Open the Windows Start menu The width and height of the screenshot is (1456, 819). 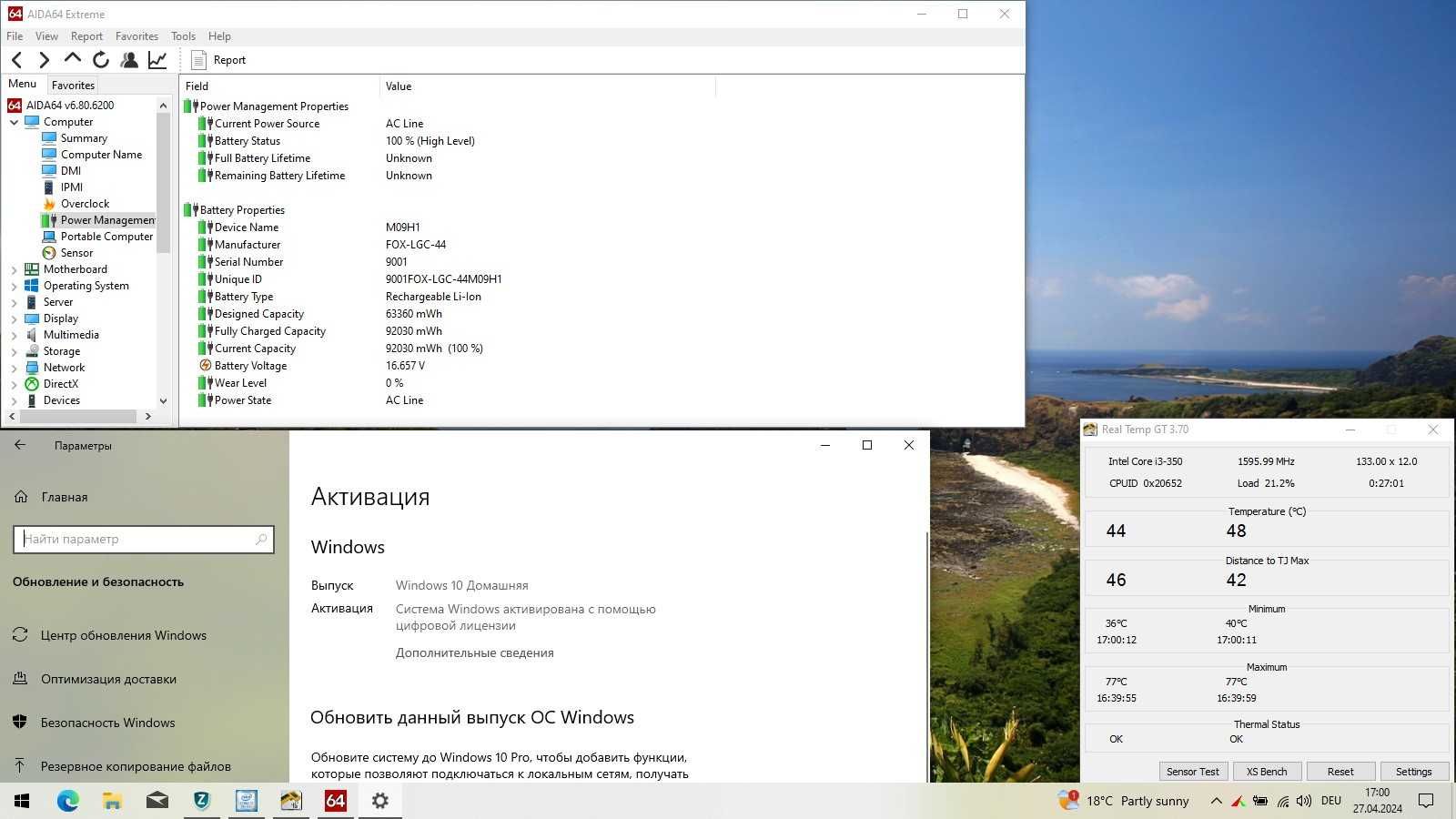click(x=22, y=801)
